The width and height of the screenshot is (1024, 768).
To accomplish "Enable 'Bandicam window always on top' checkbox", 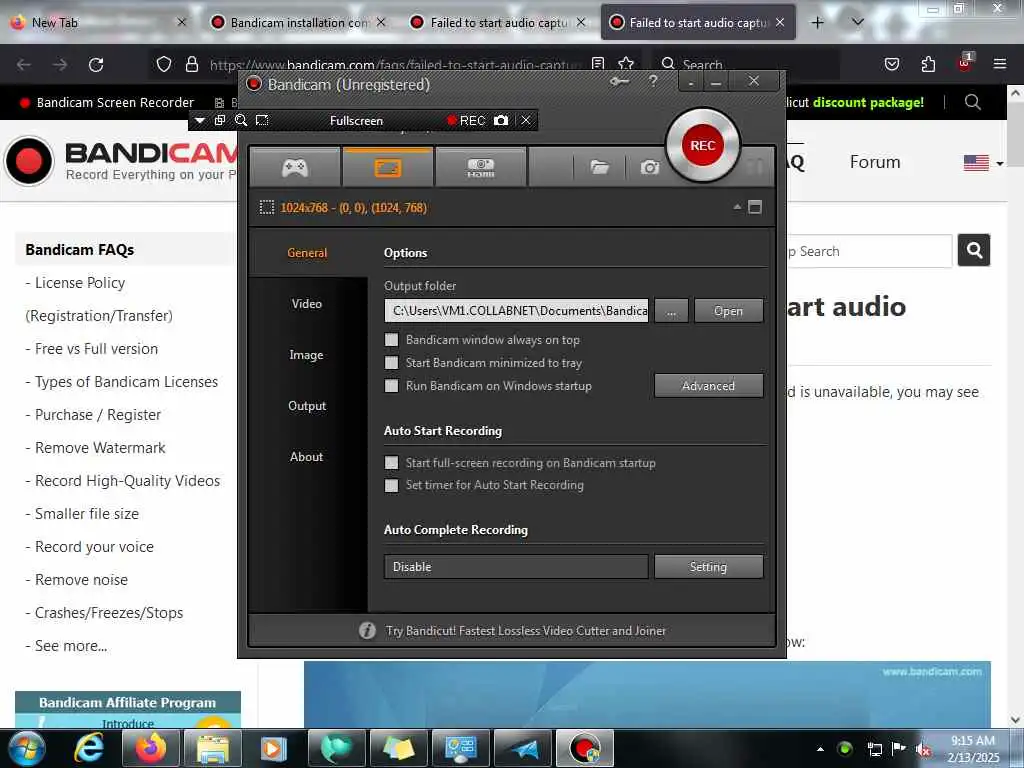I will 391,340.
